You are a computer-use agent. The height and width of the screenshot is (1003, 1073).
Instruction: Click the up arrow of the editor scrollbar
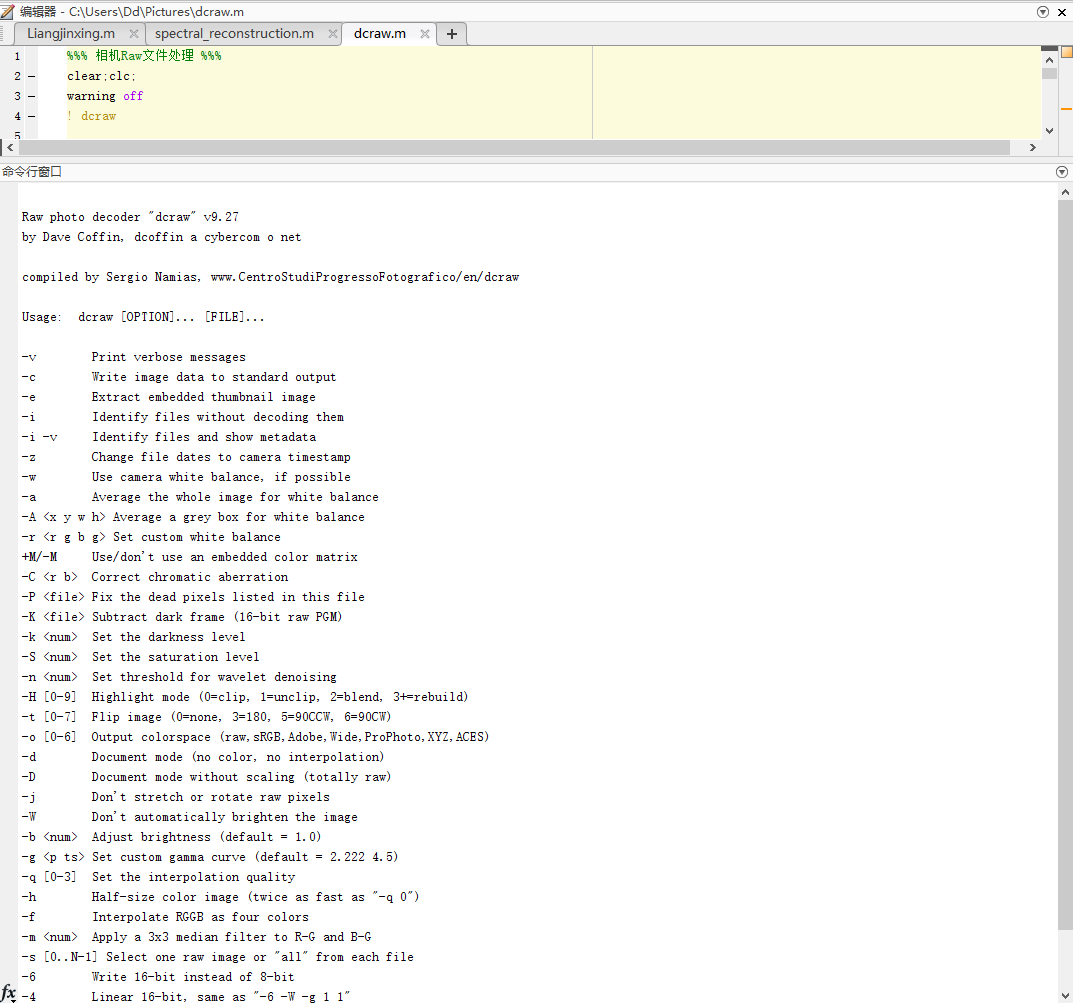click(x=1049, y=59)
